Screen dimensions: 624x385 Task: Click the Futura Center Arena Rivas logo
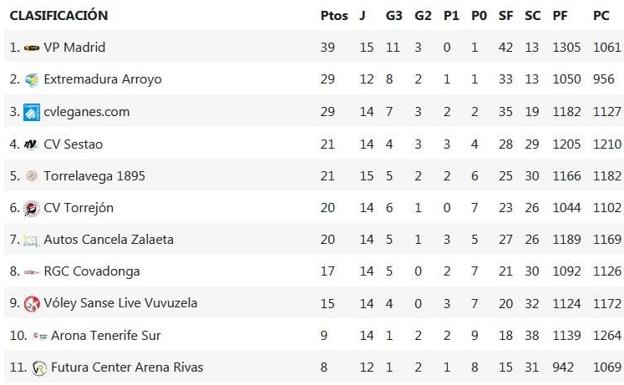(39, 367)
